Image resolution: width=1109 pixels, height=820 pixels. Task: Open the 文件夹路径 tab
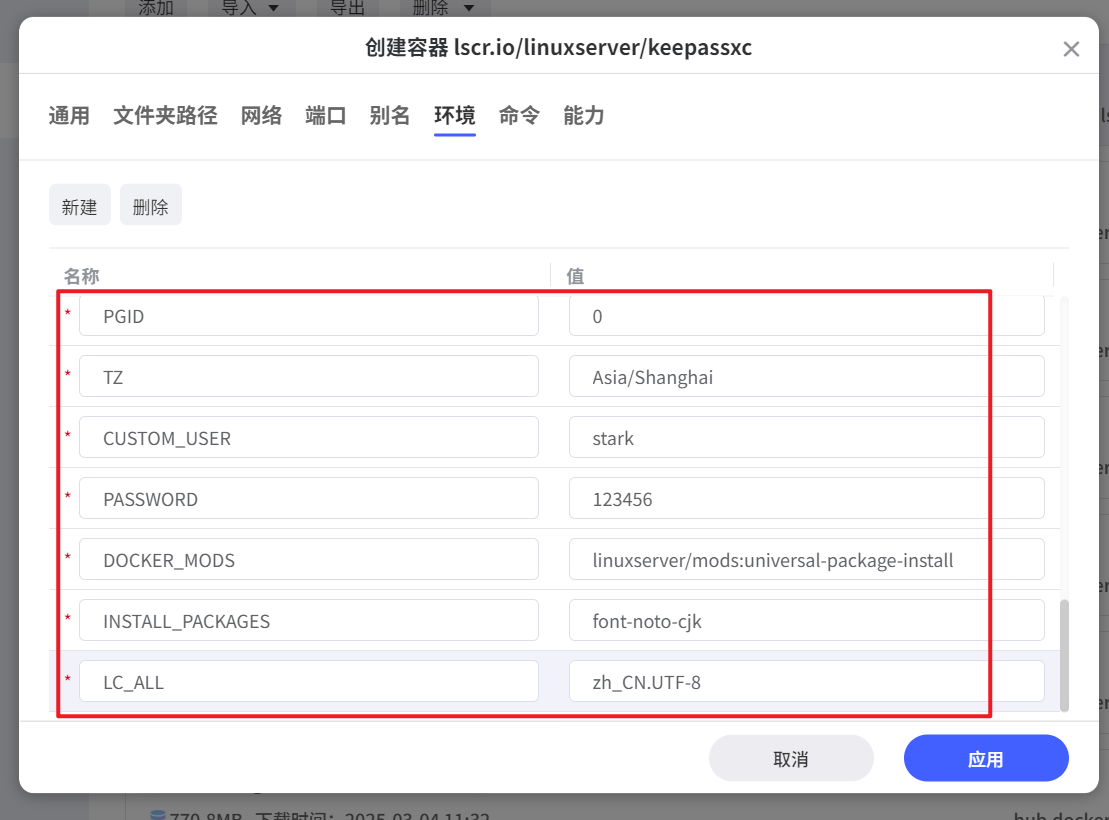tap(165, 115)
